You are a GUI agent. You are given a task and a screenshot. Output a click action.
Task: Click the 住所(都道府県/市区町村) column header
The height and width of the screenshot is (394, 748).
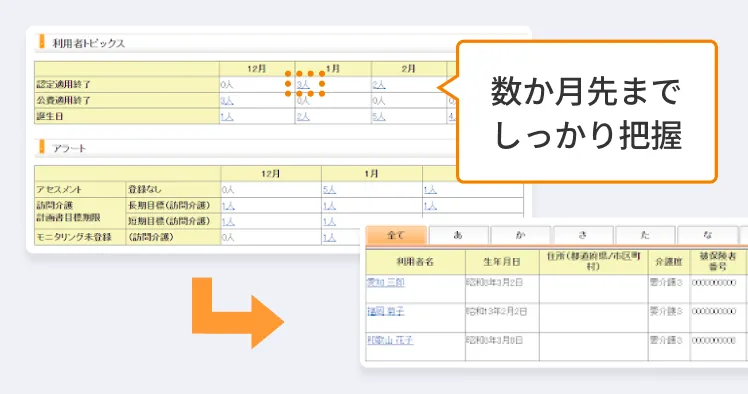click(x=593, y=261)
